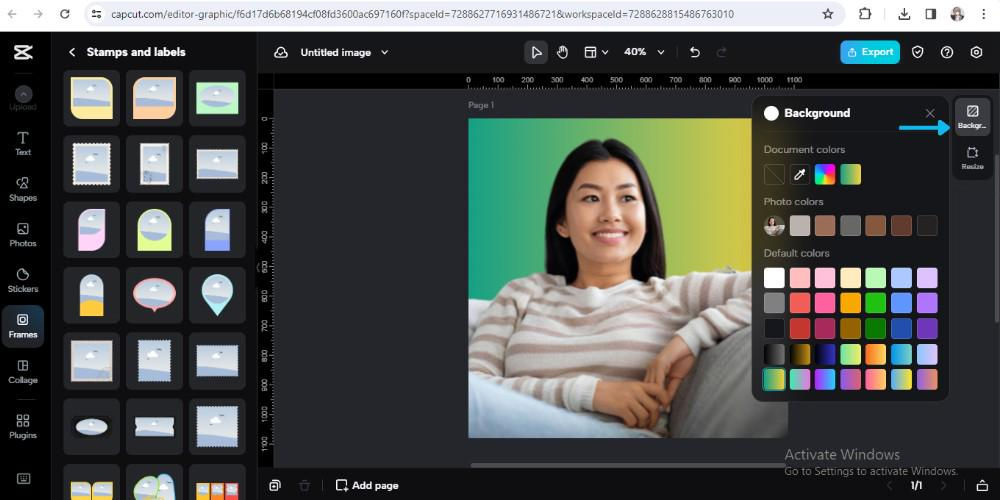Click the canvas horizontal scrollbar
Viewport: 1000px width, 500px height.
628,465
